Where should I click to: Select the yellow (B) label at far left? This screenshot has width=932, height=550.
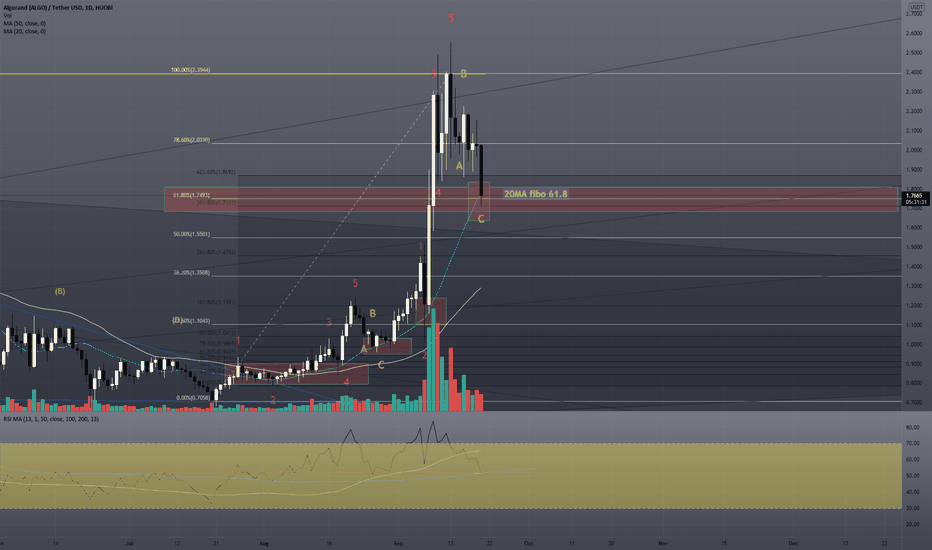coord(60,291)
